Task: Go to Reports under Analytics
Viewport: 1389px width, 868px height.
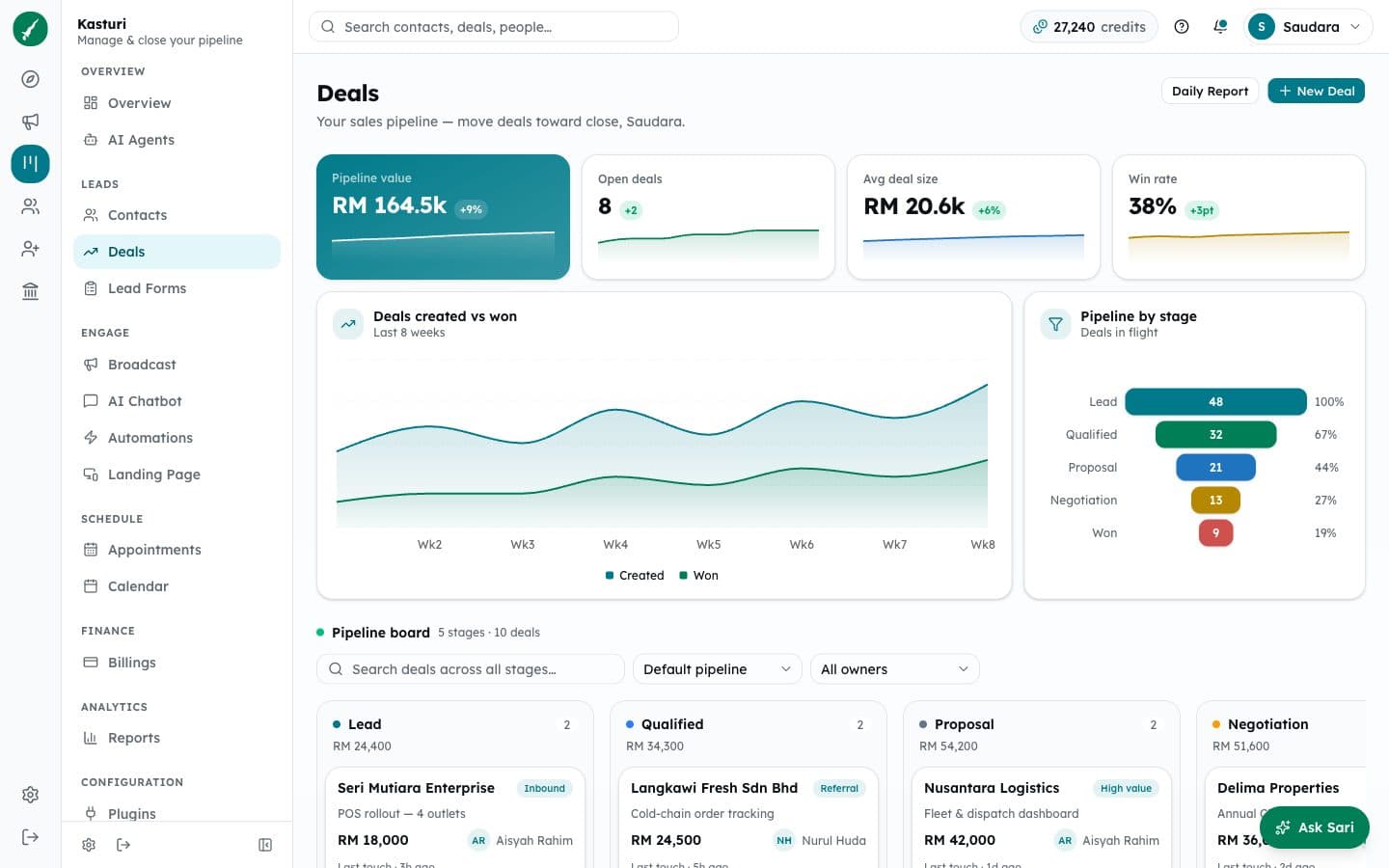Action: [177, 738]
